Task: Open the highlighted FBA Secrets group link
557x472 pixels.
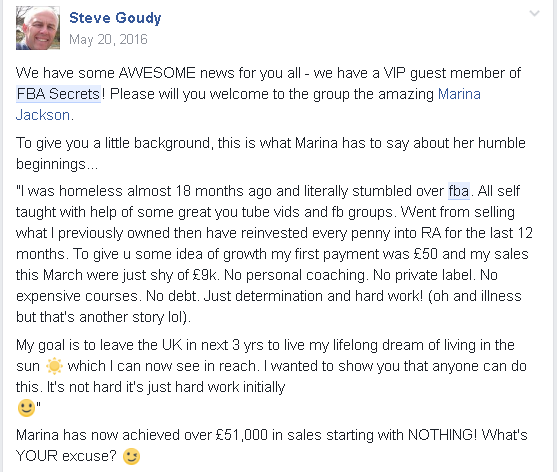Action: pos(59,94)
